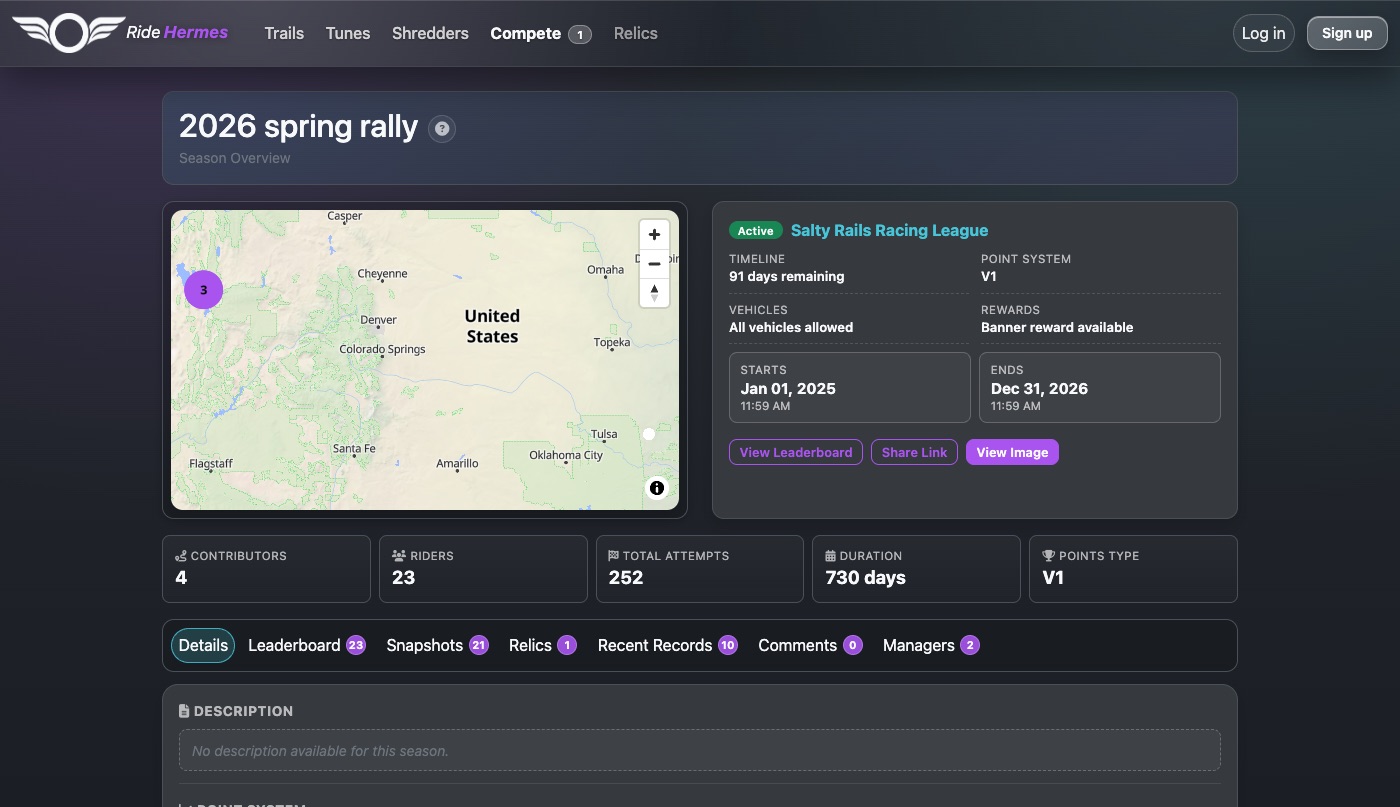Open the Salty Rails Racing League link
Viewport: 1400px width, 807px height.
[889, 230]
